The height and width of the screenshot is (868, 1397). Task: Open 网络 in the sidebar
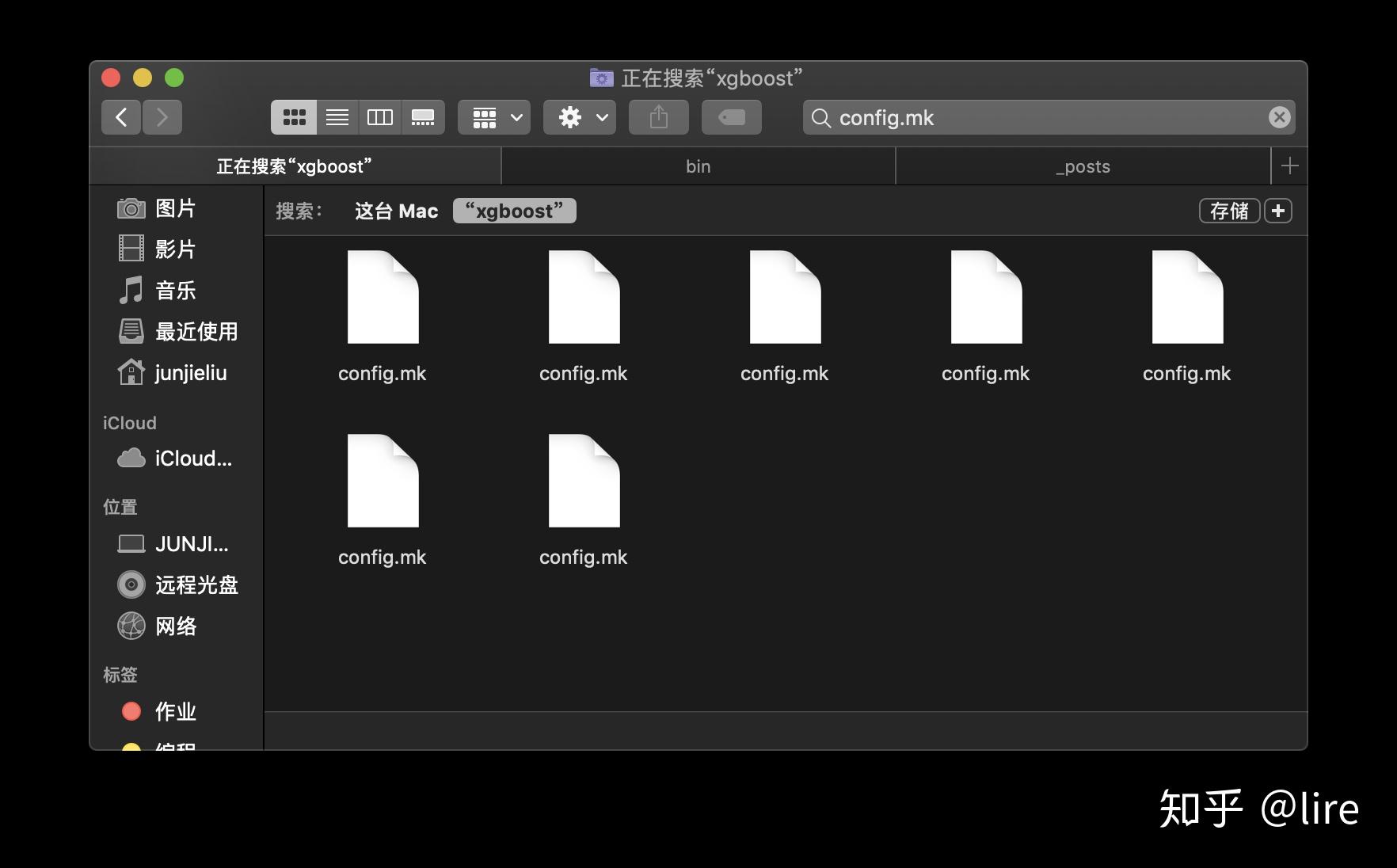(x=176, y=626)
